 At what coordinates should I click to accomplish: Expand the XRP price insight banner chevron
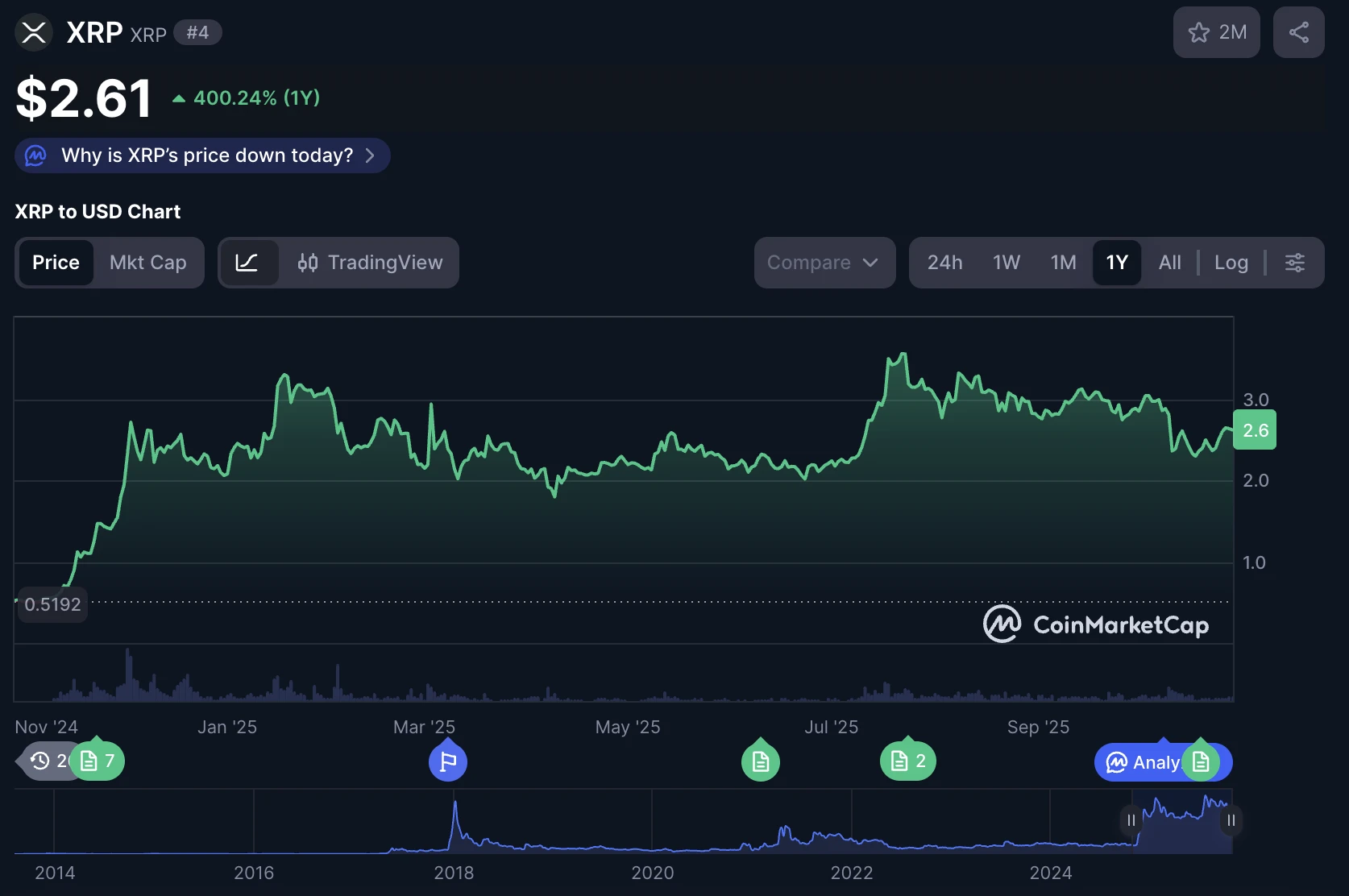coord(370,156)
